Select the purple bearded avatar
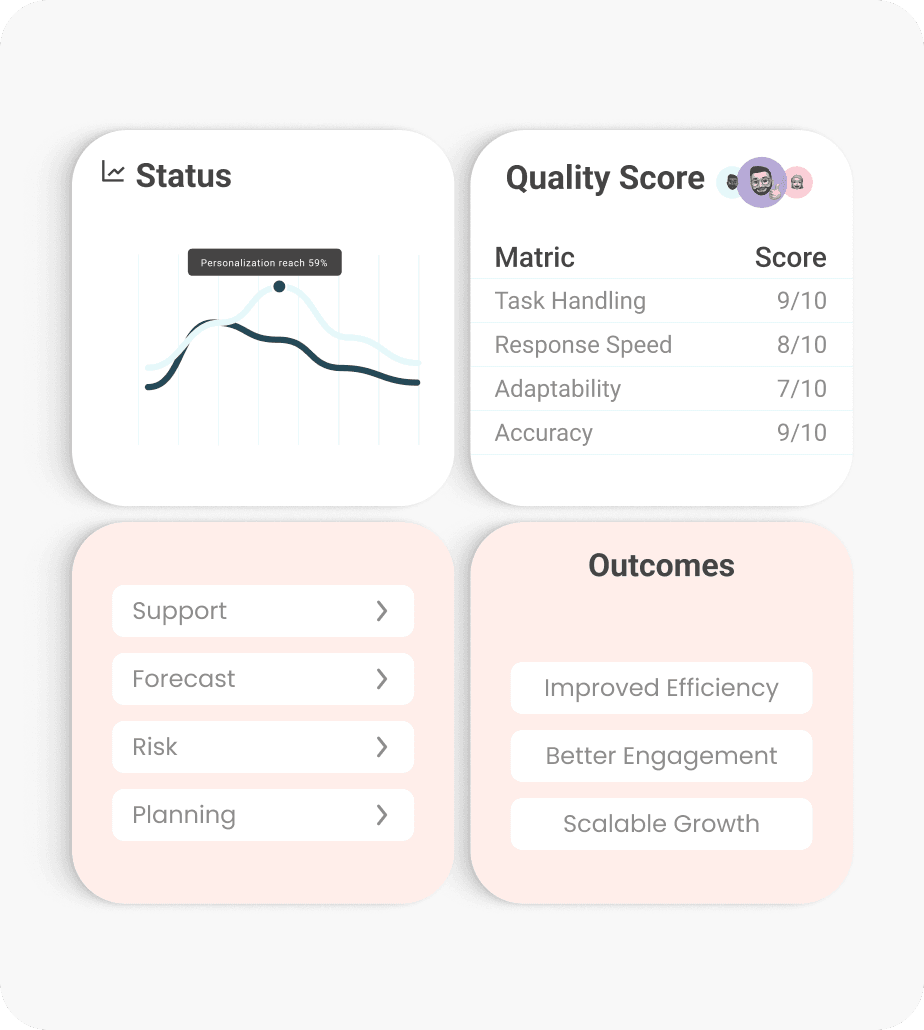This screenshot has height=1030, width=924. (x=761, y=183)
